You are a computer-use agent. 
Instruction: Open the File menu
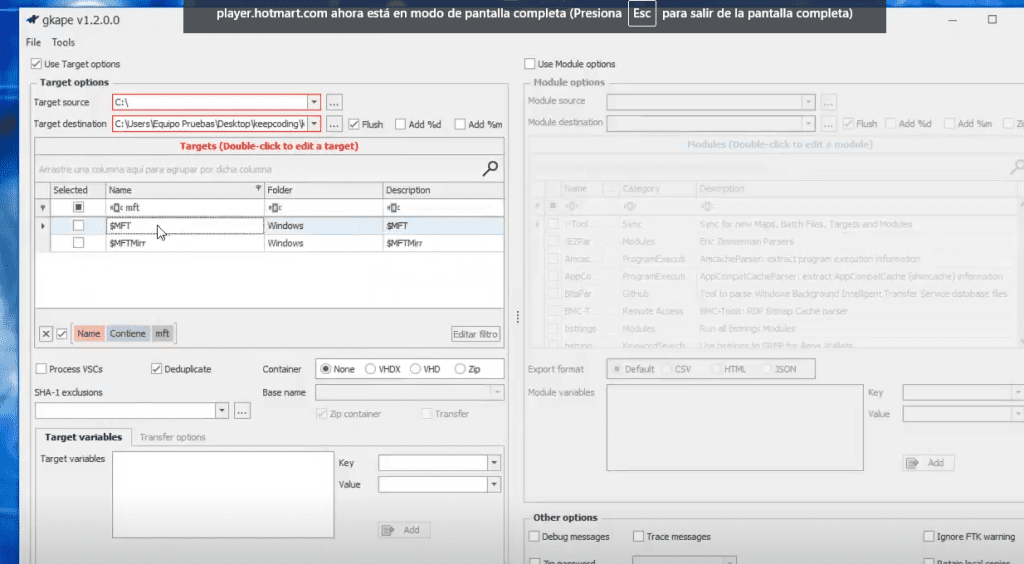(x=33, y=42)
